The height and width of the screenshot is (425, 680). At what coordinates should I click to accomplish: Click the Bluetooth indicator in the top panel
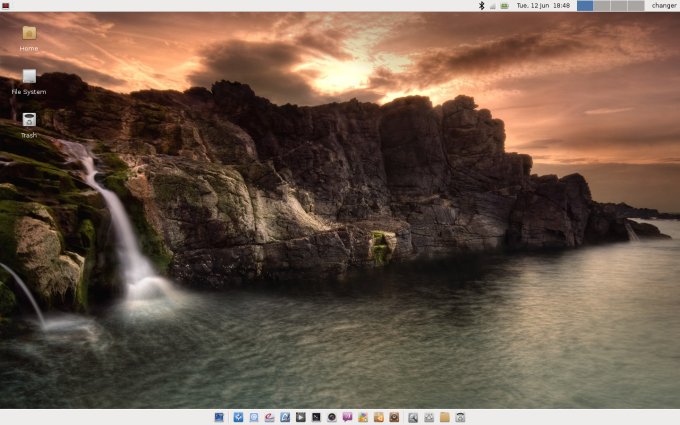[481, 6]
